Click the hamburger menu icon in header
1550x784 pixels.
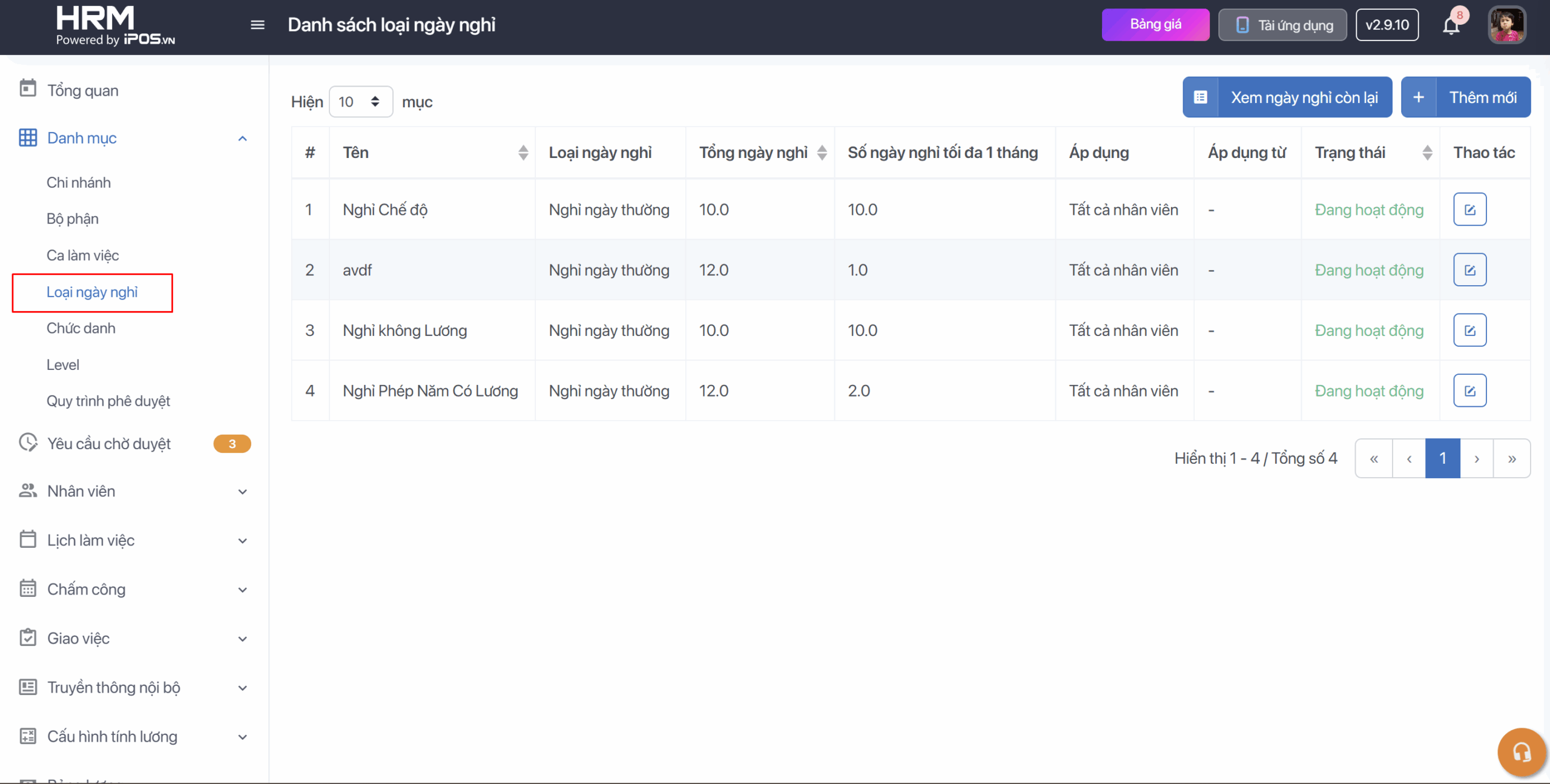257,25
